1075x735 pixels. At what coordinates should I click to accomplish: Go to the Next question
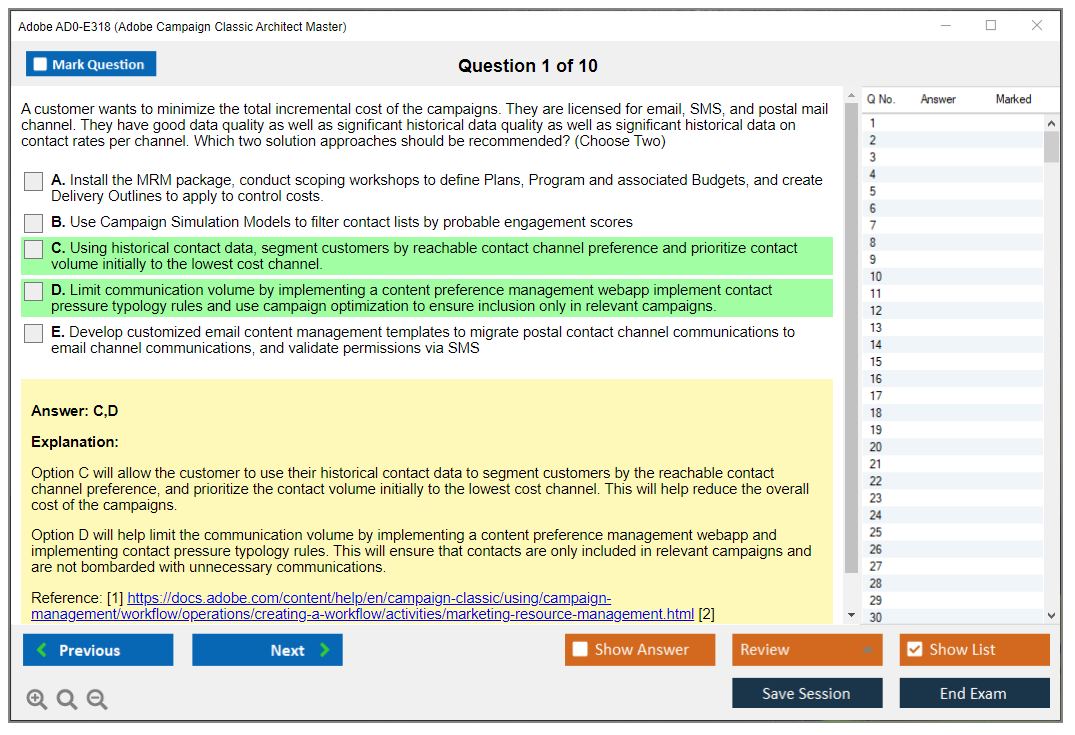267,650
